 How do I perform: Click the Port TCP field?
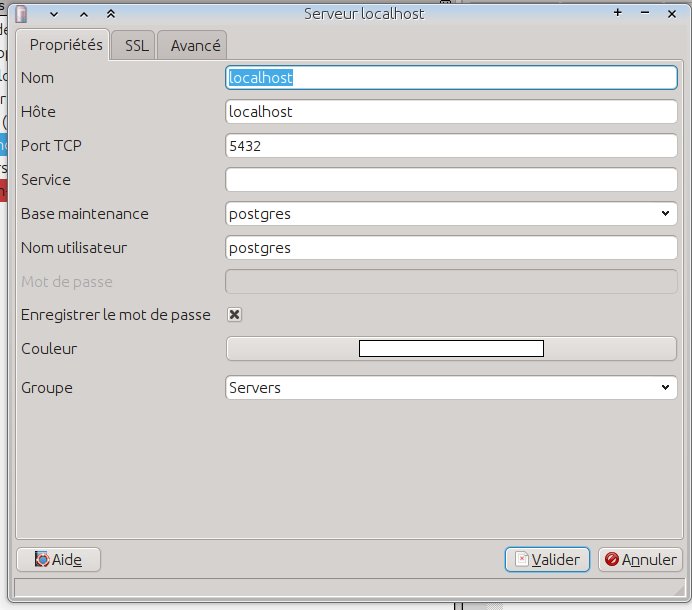[451, 146]
